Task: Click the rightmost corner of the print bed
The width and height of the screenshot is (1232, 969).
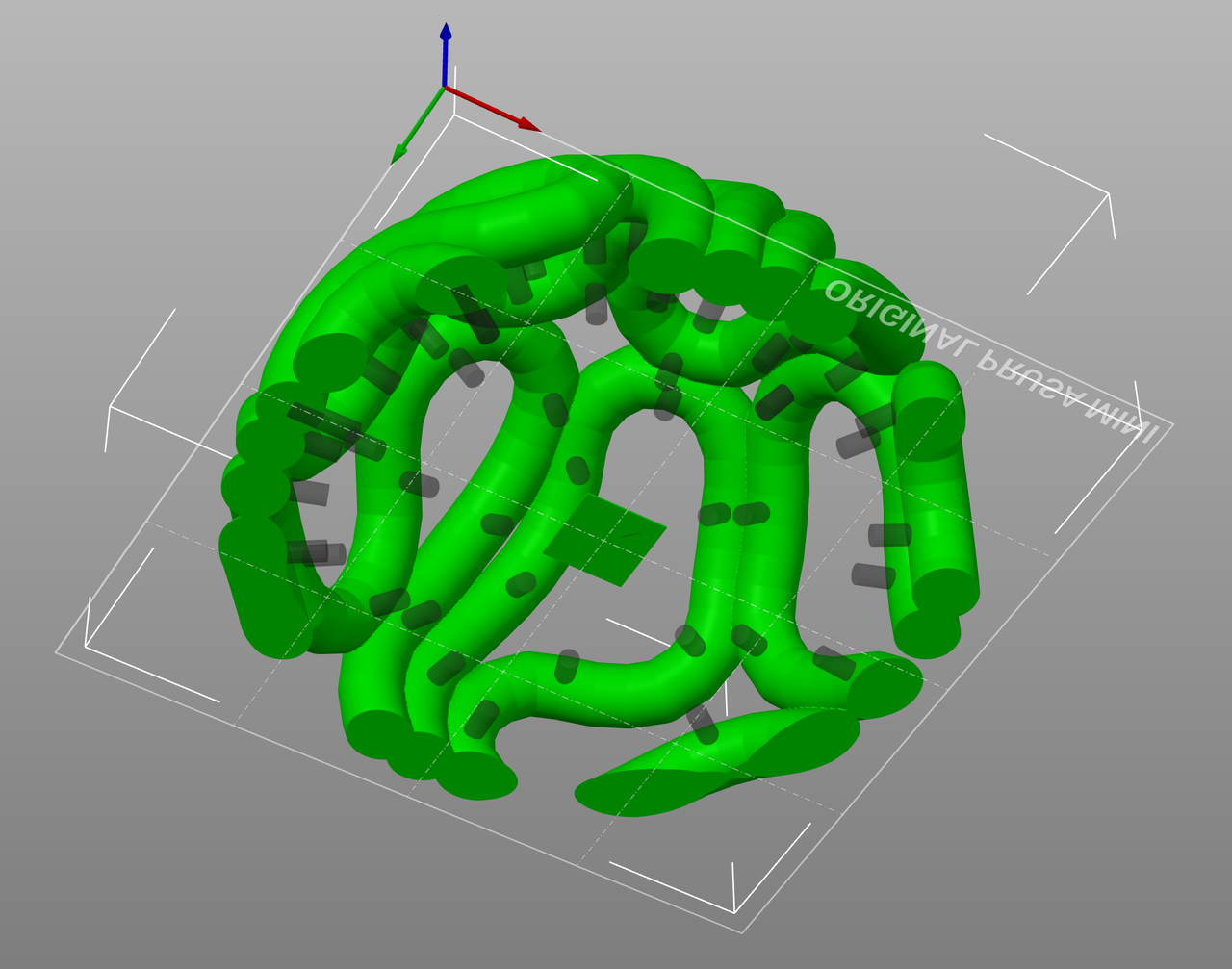Action: pos(1171,424)
